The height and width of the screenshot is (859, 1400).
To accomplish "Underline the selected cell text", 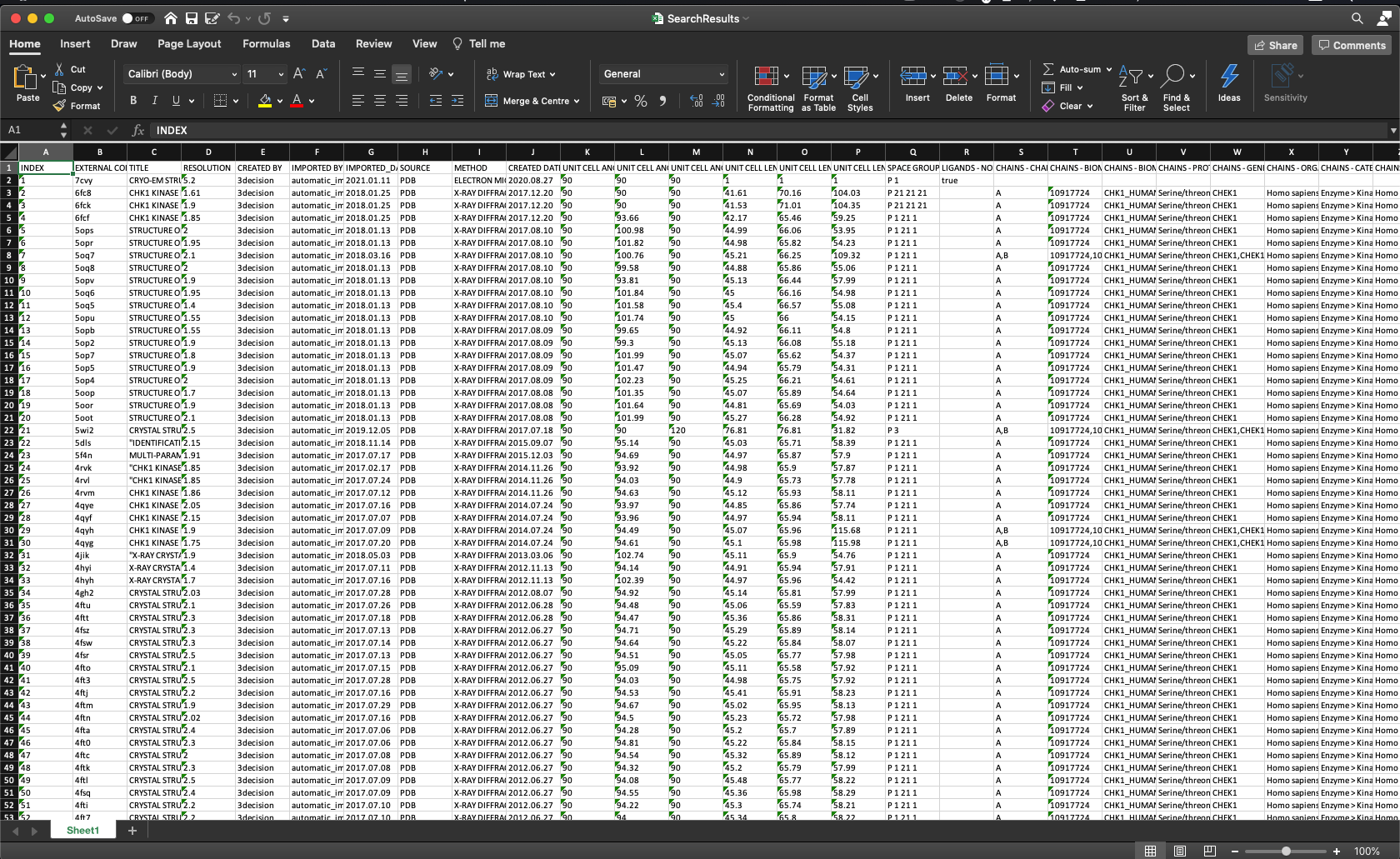I will [176, 101].
